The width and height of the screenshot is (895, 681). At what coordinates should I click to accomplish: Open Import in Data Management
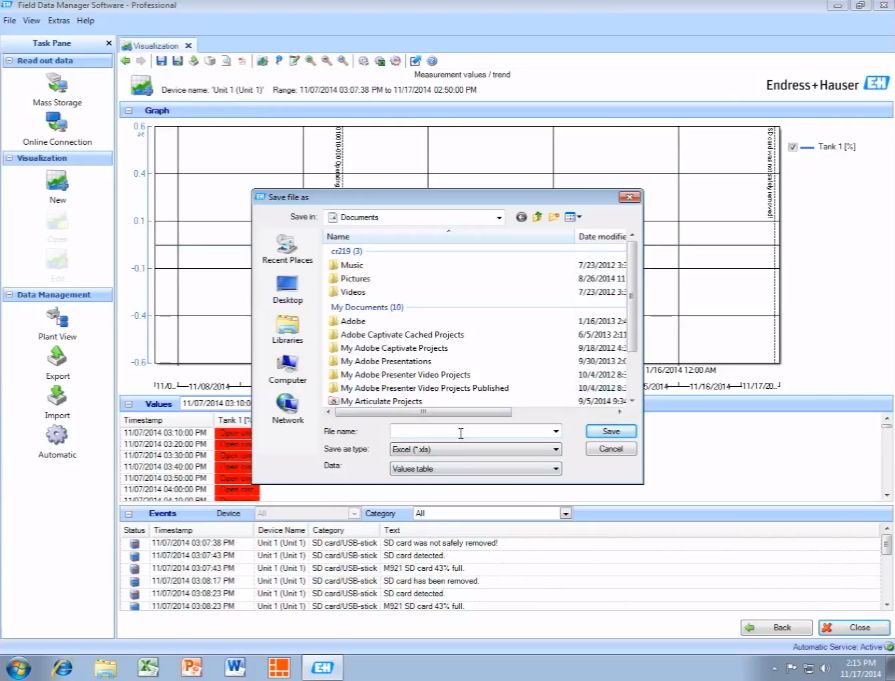[x=57, y=402]
